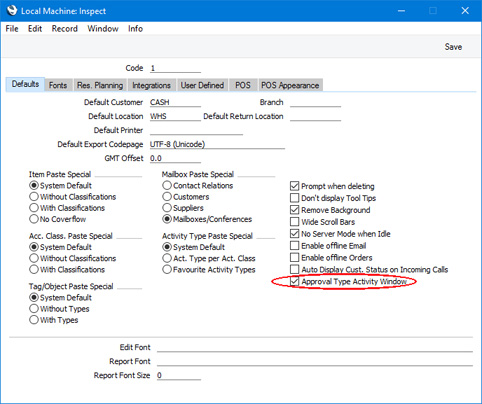Select Without Classifications under Item Paste Special
Viewport: 482px width, 404px height.
[x=34, y=197]
